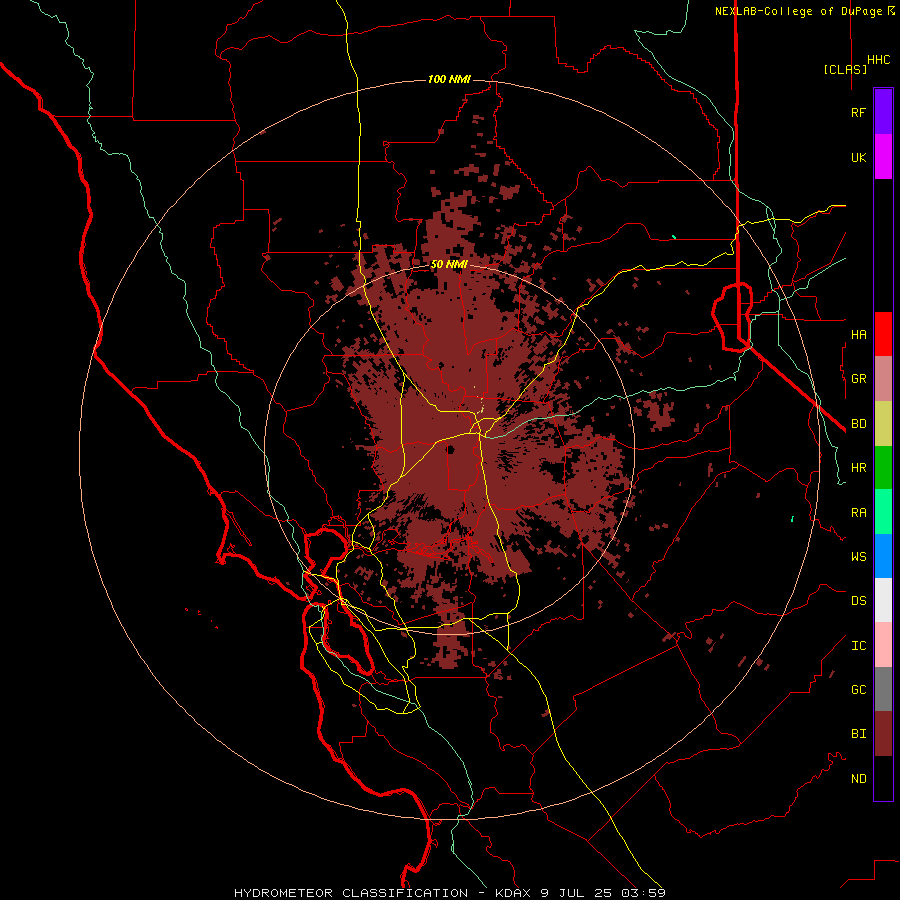The width and height of the screenshot is (900, 900).
Task: Click the GC gray legend swatch
Action: point(883,689)
